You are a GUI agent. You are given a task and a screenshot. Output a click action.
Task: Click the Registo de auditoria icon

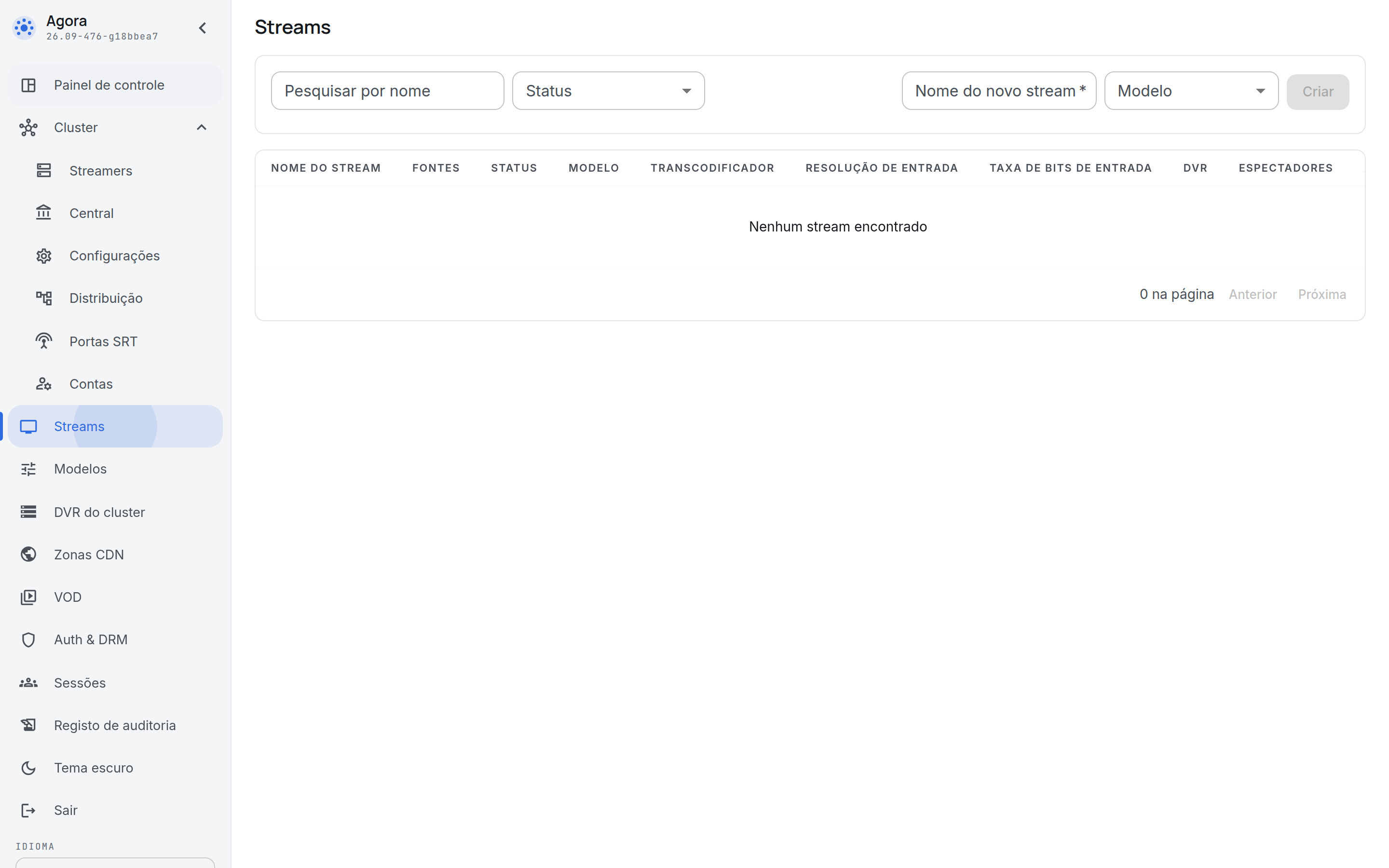29,725
